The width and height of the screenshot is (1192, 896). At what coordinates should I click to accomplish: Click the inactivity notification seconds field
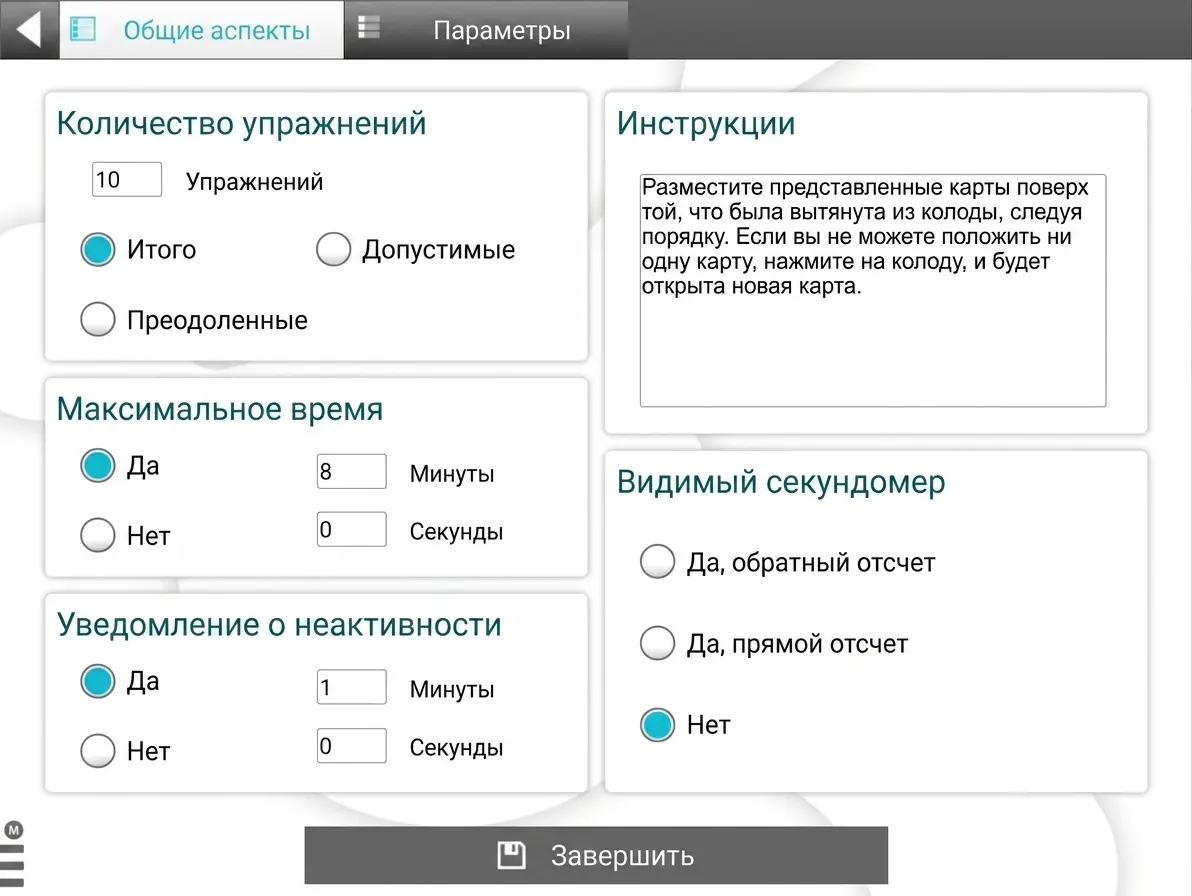351,746
